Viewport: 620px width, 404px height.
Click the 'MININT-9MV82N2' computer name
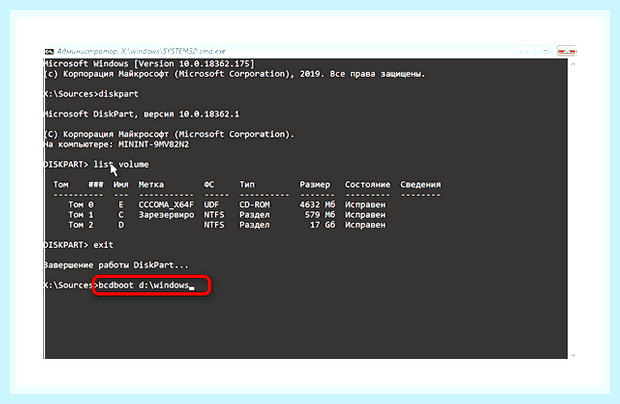click(153, 144)
